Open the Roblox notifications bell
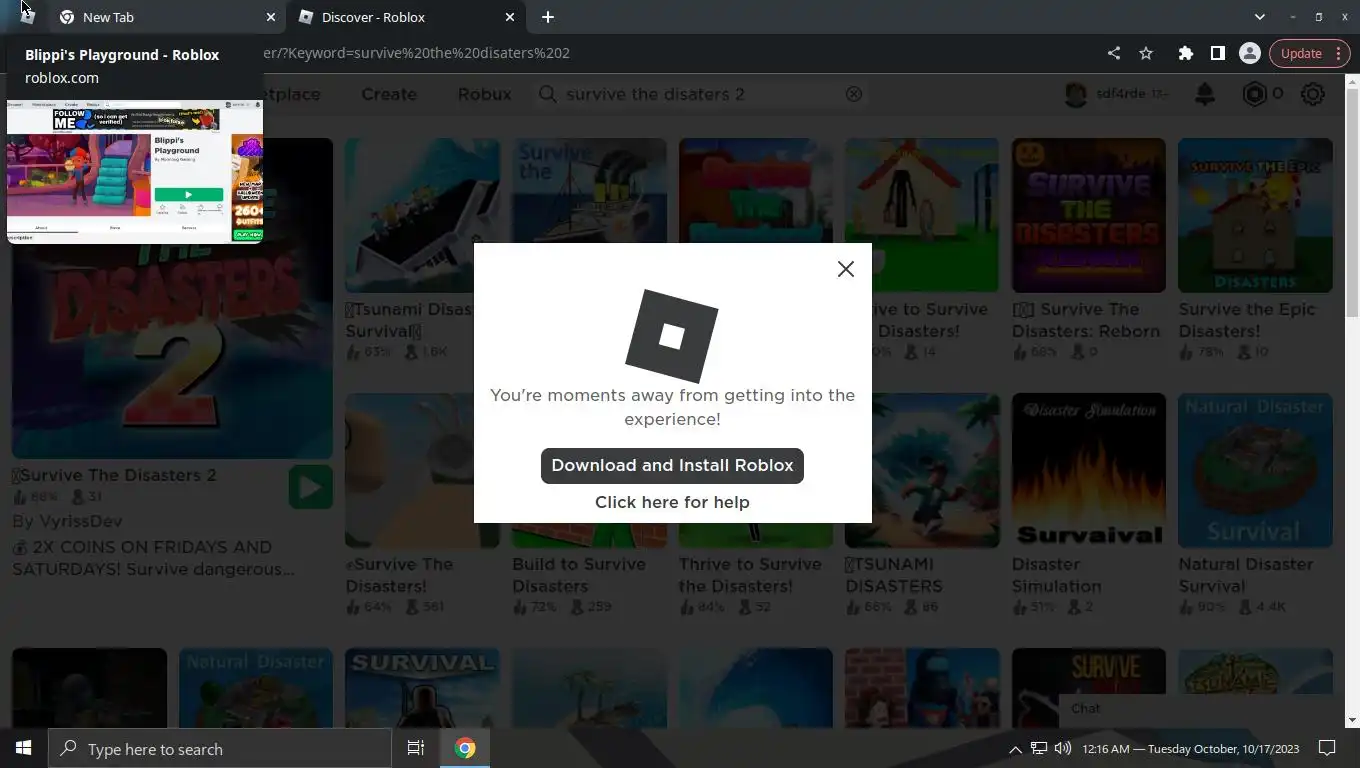 [1205, 94]
